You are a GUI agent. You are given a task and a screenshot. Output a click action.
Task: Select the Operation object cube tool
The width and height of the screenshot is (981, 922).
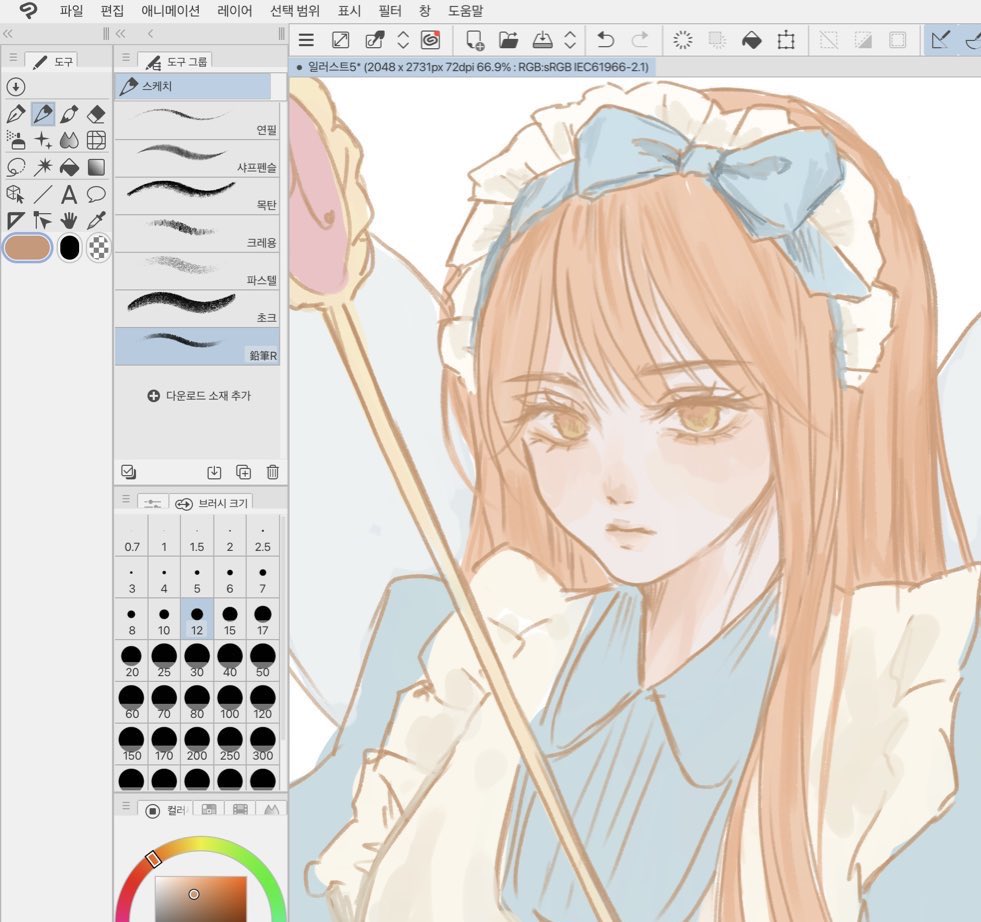pos(16,194)
